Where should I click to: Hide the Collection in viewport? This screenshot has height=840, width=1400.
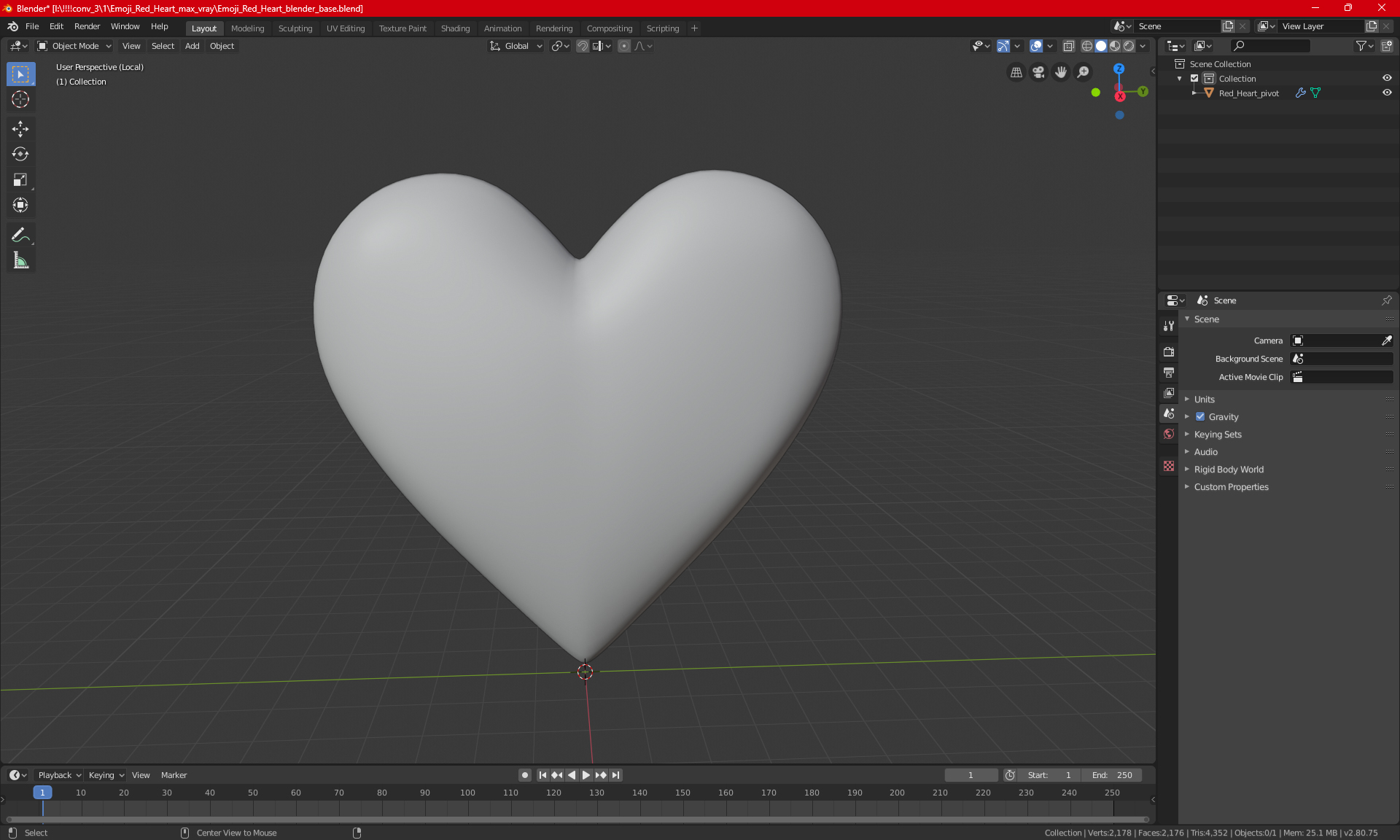[1387, 79]
